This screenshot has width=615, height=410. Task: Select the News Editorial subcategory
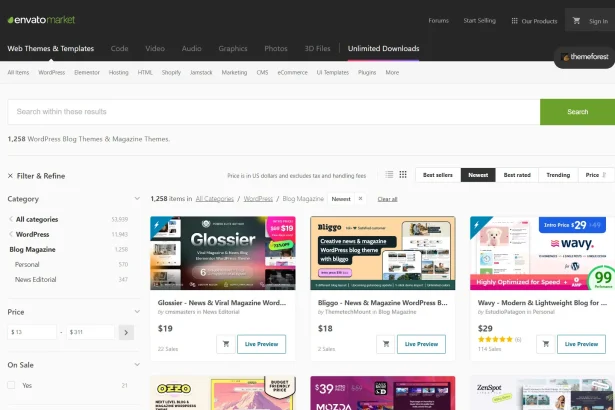pyautogui.click(x=36, y=279)
